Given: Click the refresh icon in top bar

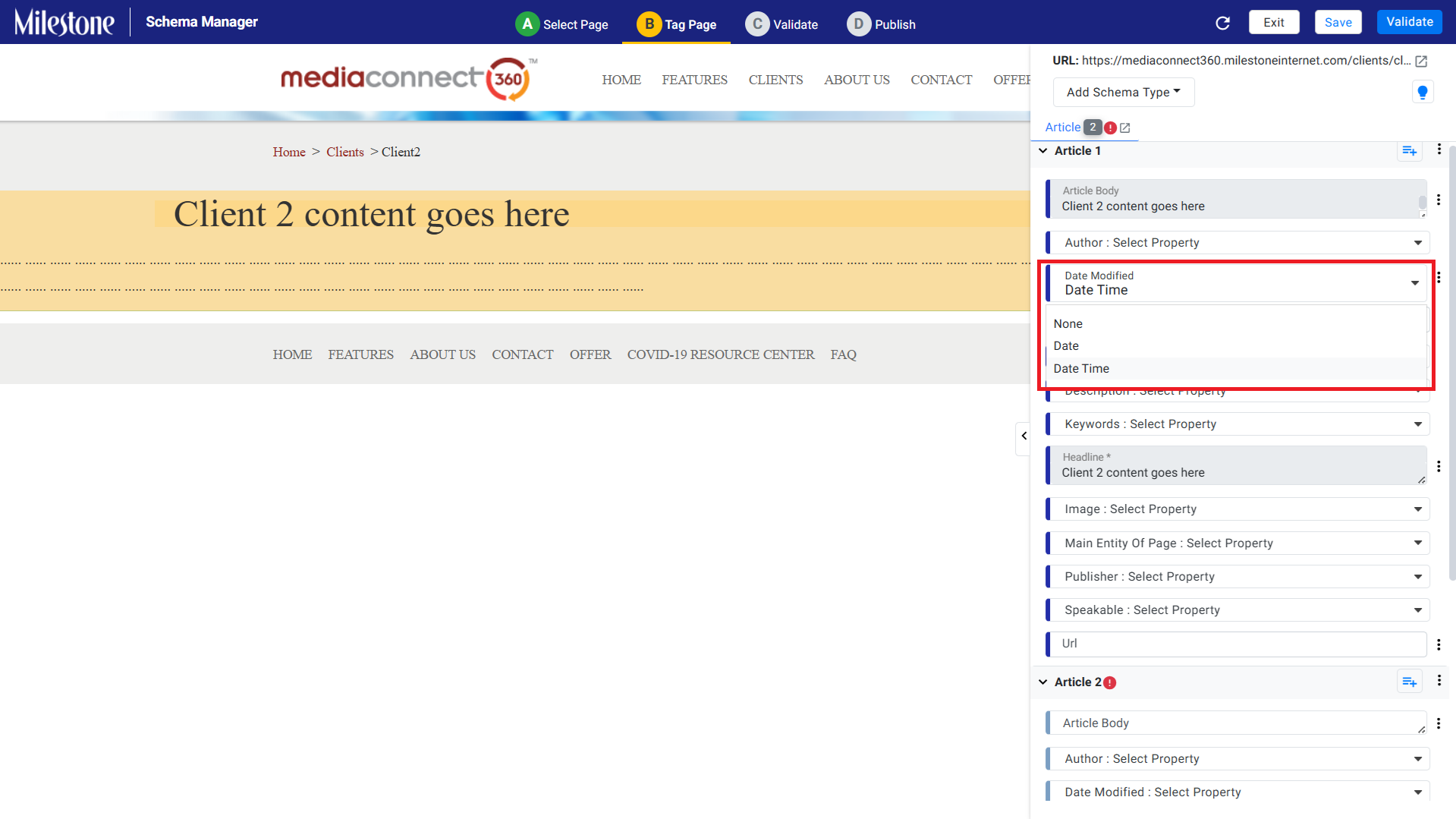Looking at the screenshot, I should click(x=1222, y=23).
